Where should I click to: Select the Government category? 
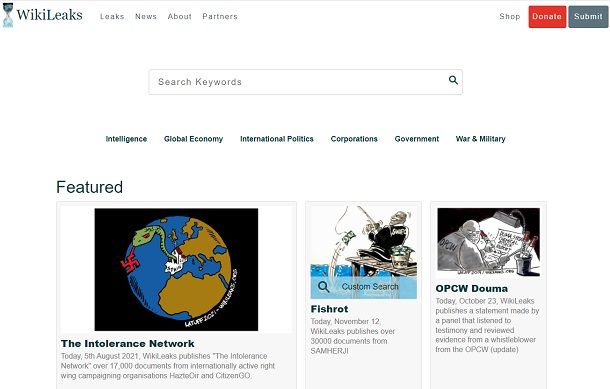pos(417,139)
